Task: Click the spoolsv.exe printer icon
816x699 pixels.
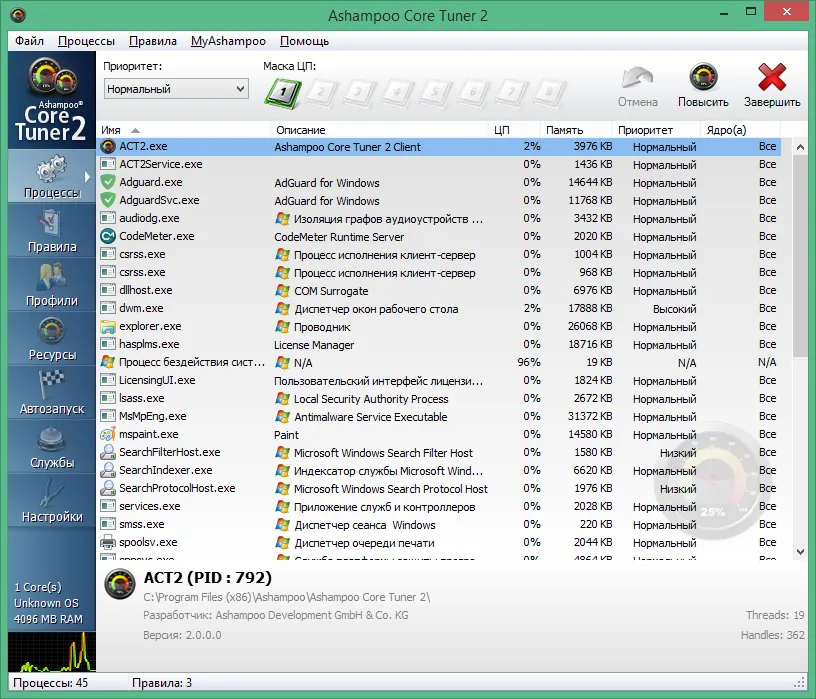Action: [x=108, y=542]
